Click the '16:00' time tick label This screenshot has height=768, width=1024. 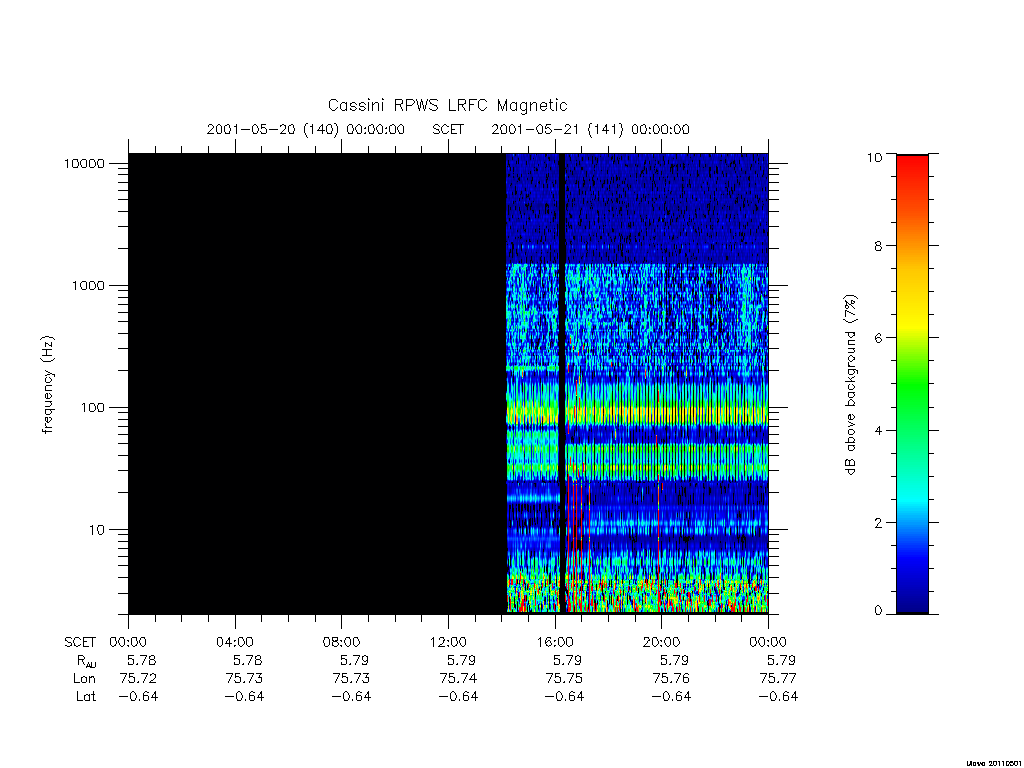[x=555, y=642]
